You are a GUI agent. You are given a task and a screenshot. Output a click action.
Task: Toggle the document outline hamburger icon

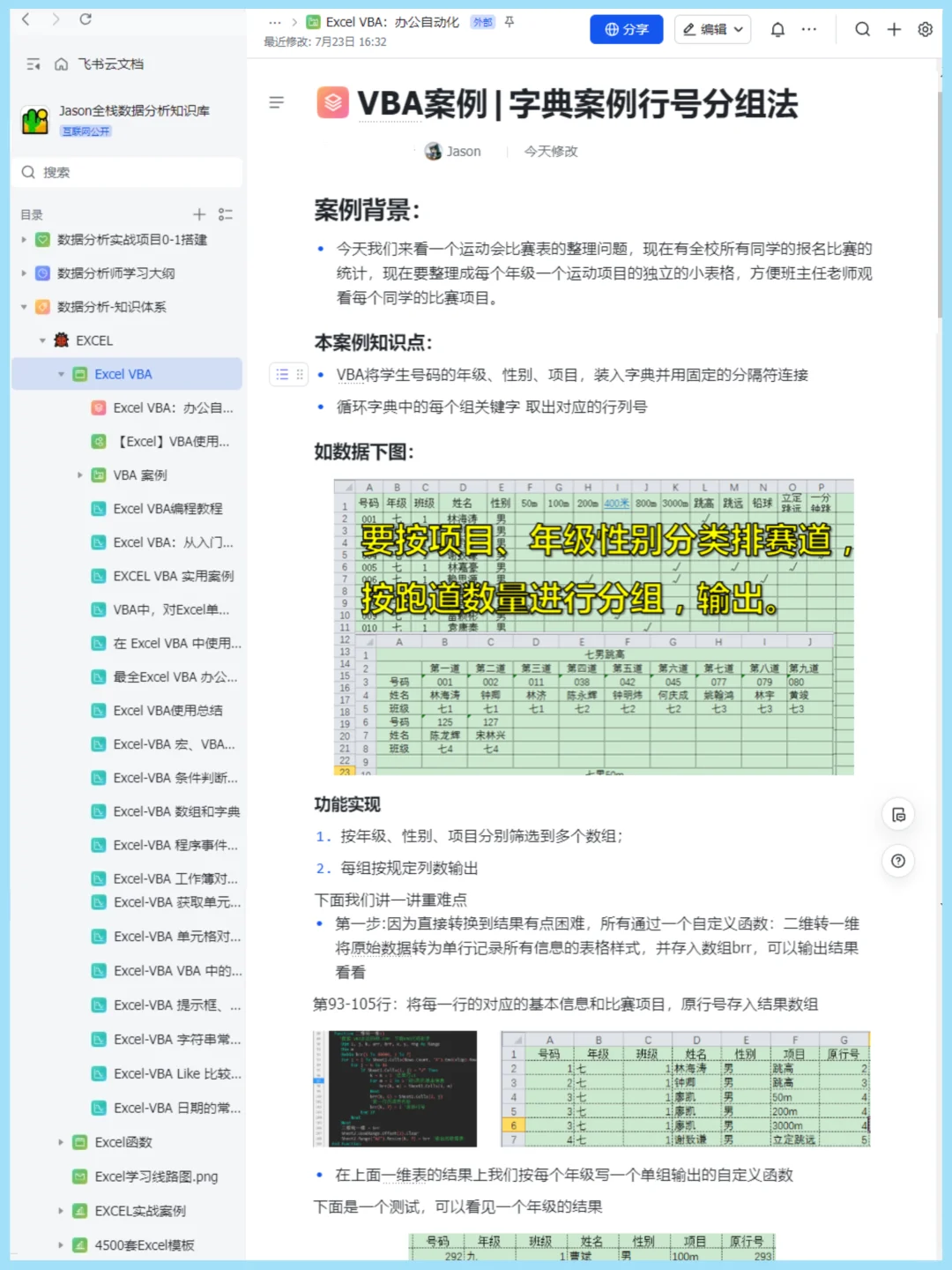277,103
